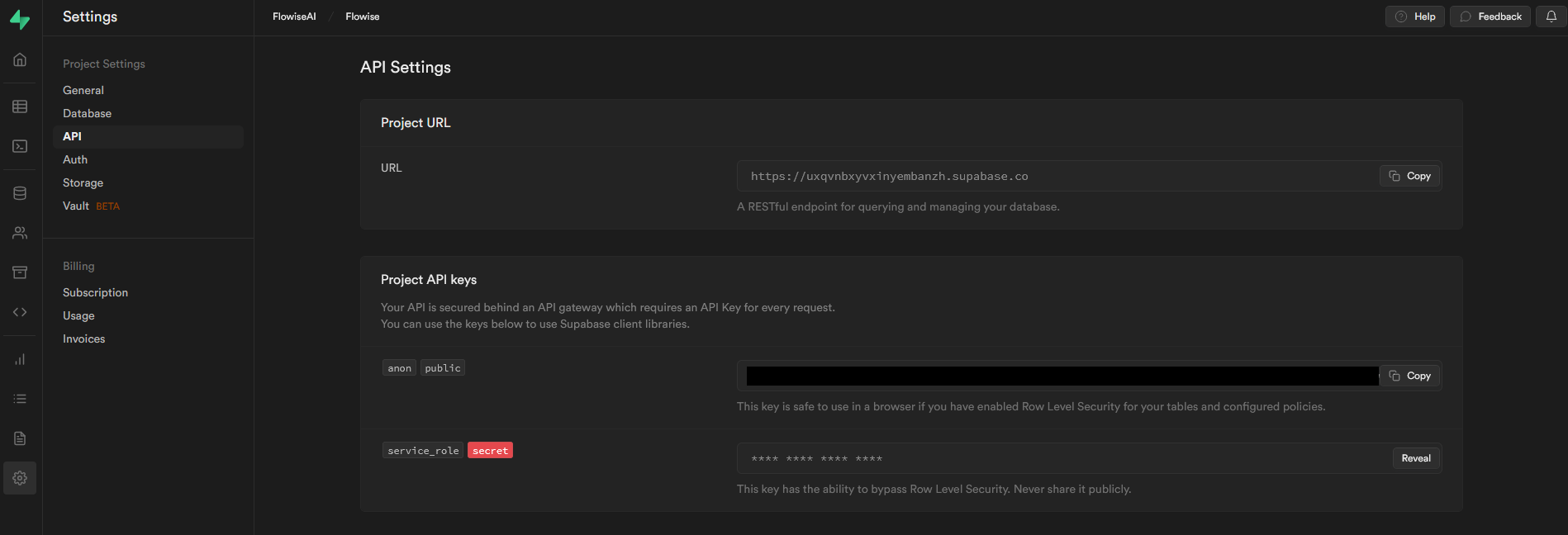The height and width of the screenshot is (535, 1568).
Task: Copy the anon public API key
Action: coord(1409,376)
